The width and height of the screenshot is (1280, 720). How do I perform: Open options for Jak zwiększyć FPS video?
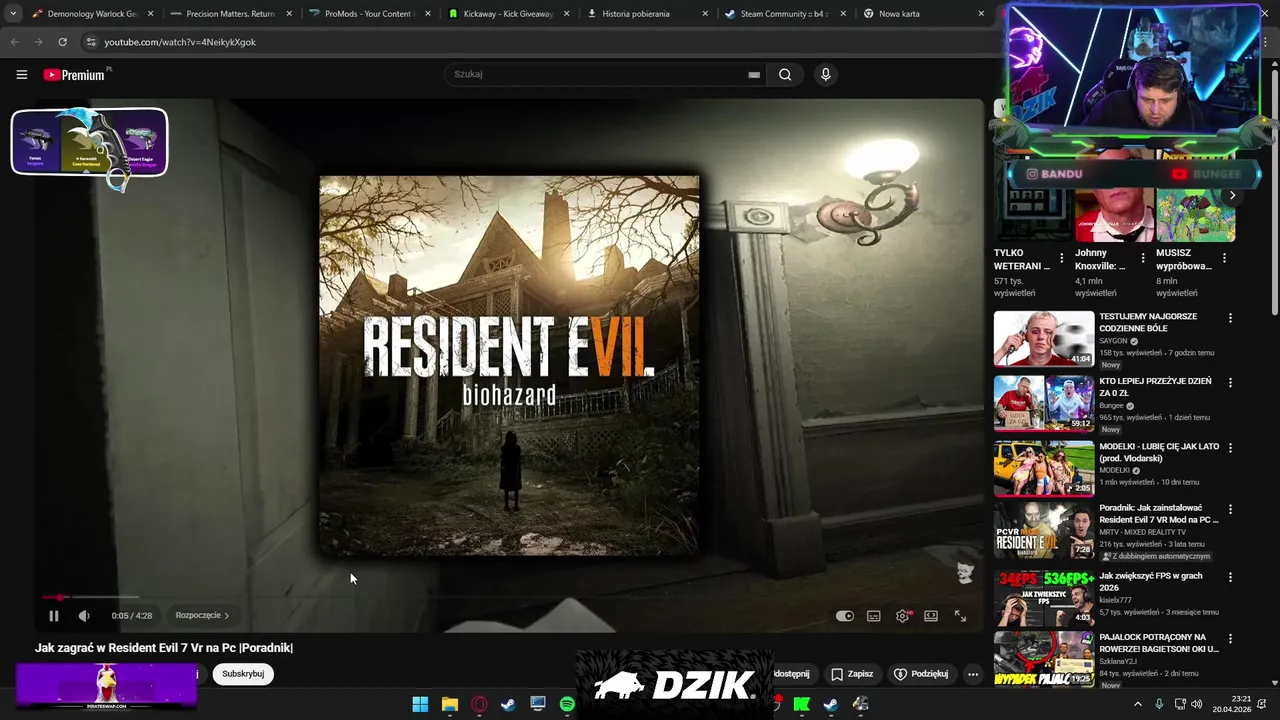tap(1230, 577)
